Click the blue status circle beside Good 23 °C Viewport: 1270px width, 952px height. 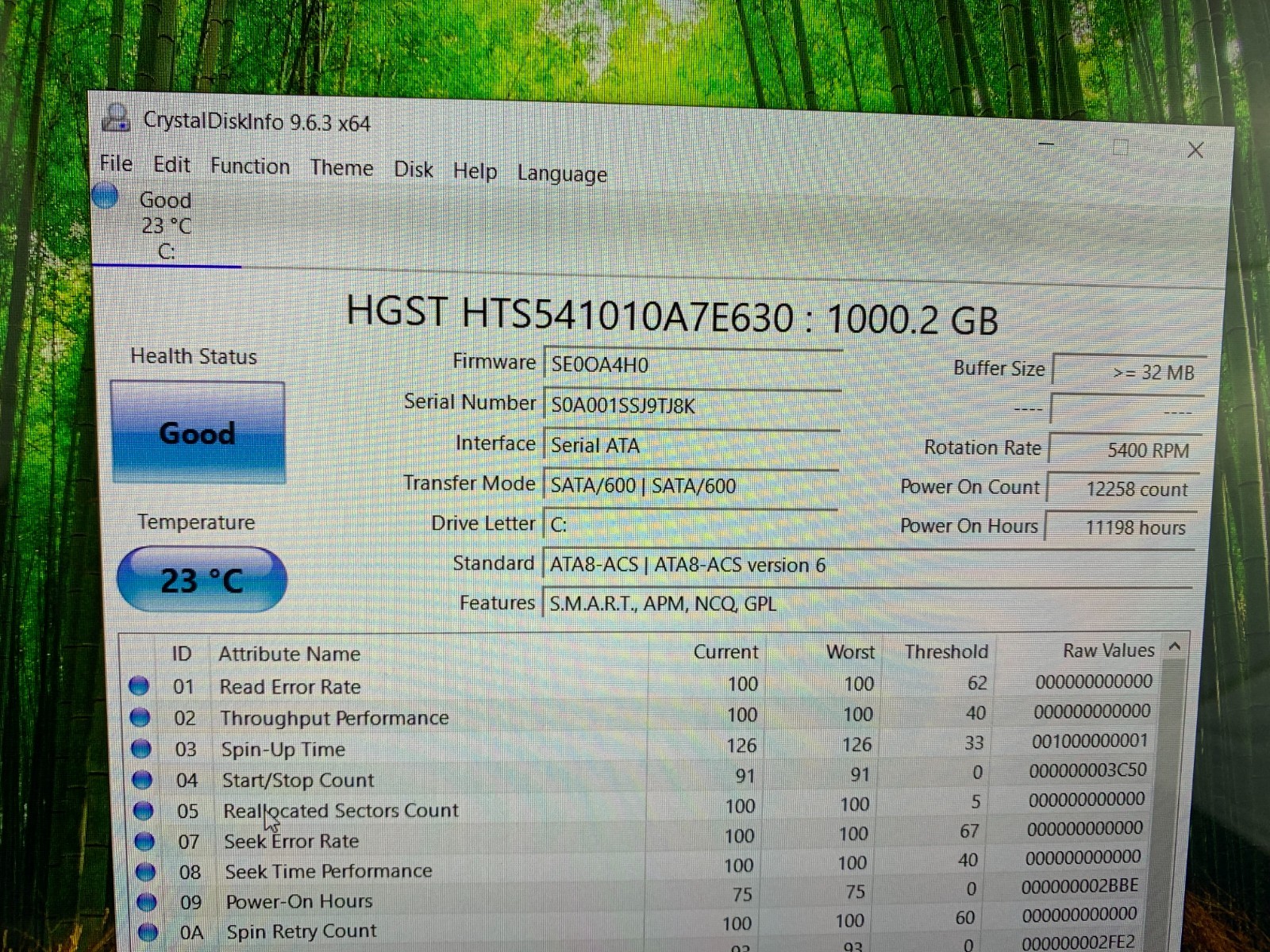tap(105, 195)
